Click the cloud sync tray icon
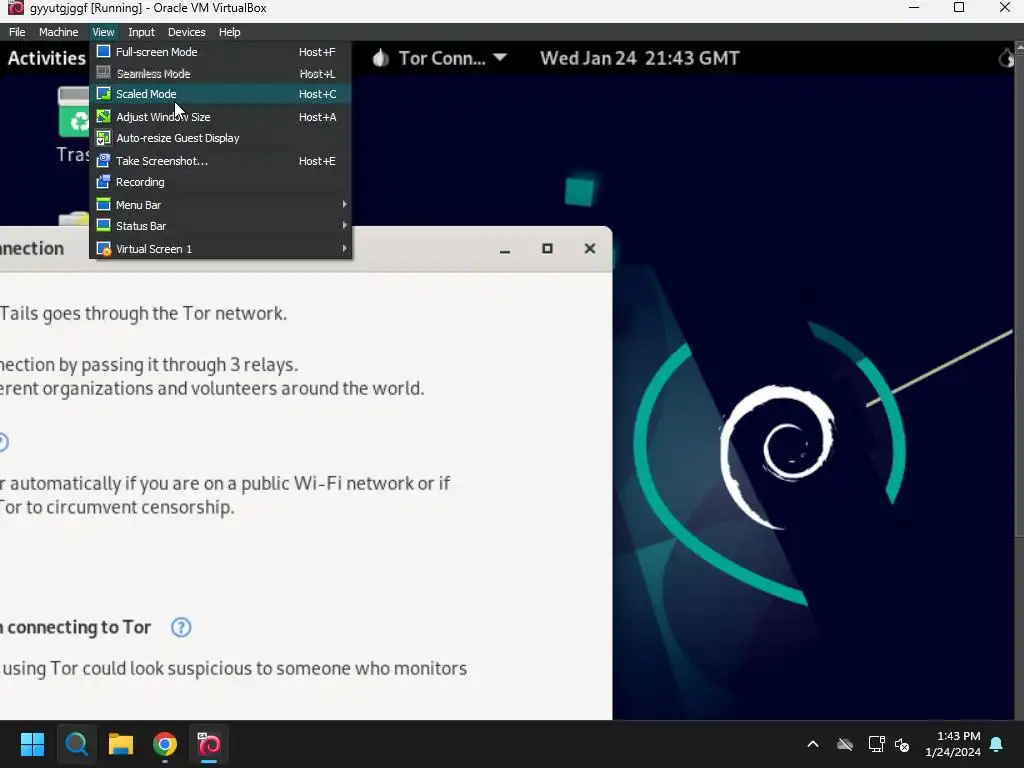Image resolution: width=1024 pixels, height=768 pixels. click(x=845, y=744)
